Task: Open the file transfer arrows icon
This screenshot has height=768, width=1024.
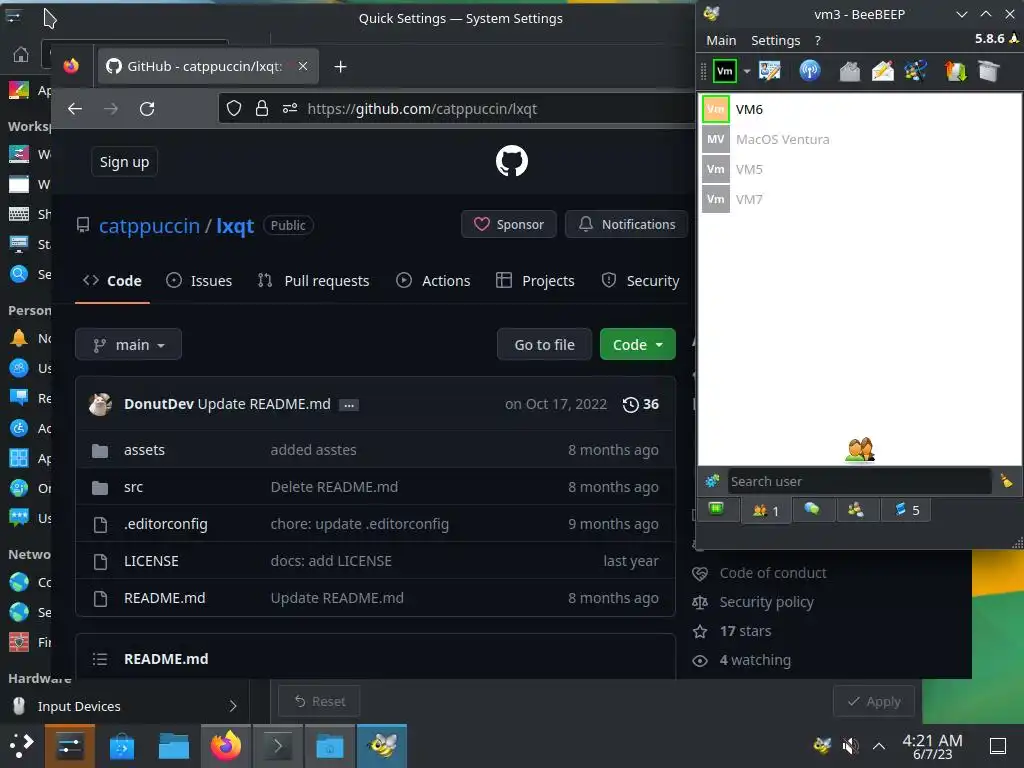Action: click(x=955, y=71)
